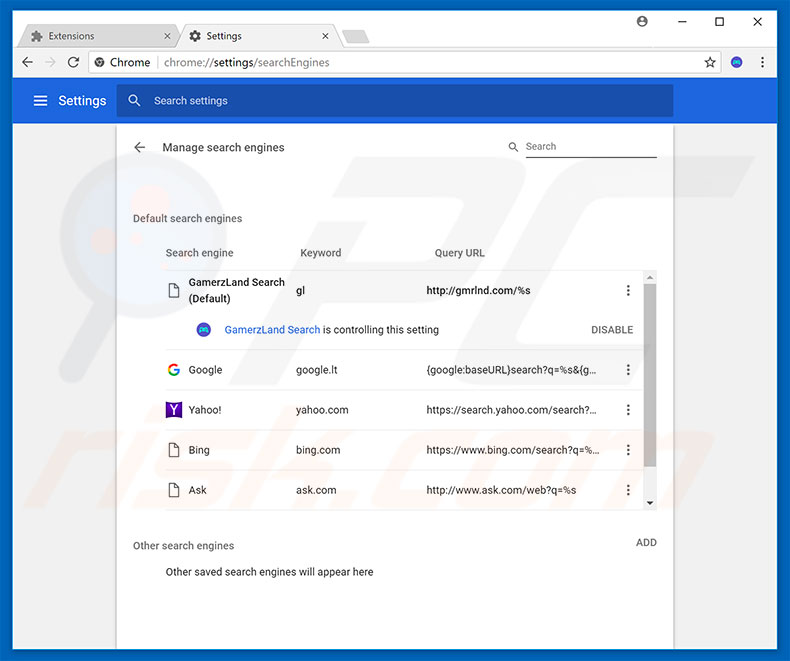790x661 pixels.
Task: Close the Settings tab
Action: pyautogui.click(x=325, y=36)
